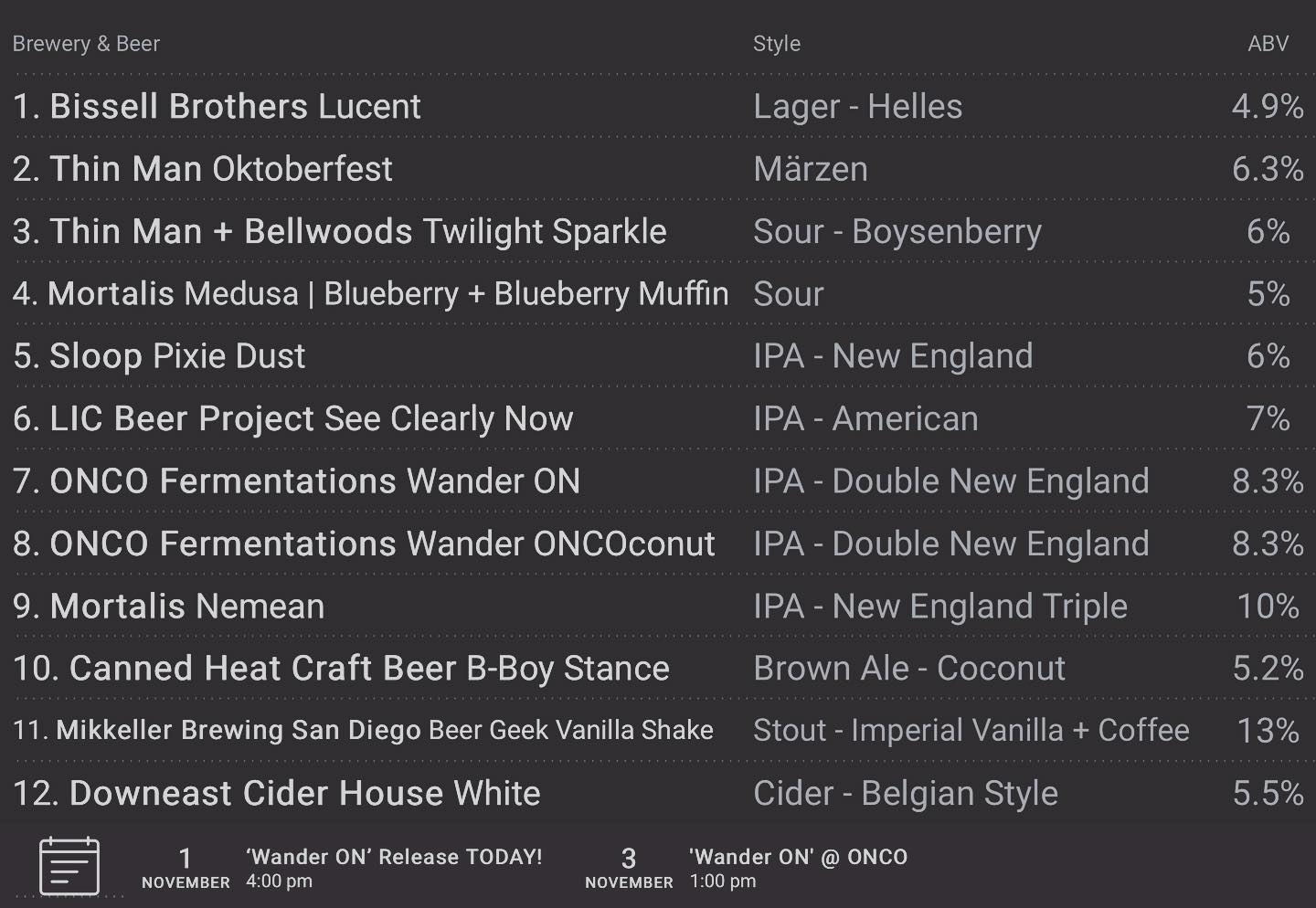Viewport: 1316px width, 908px height.
Task: Click the calendar events icon
Action: click(x=69, y=866)
